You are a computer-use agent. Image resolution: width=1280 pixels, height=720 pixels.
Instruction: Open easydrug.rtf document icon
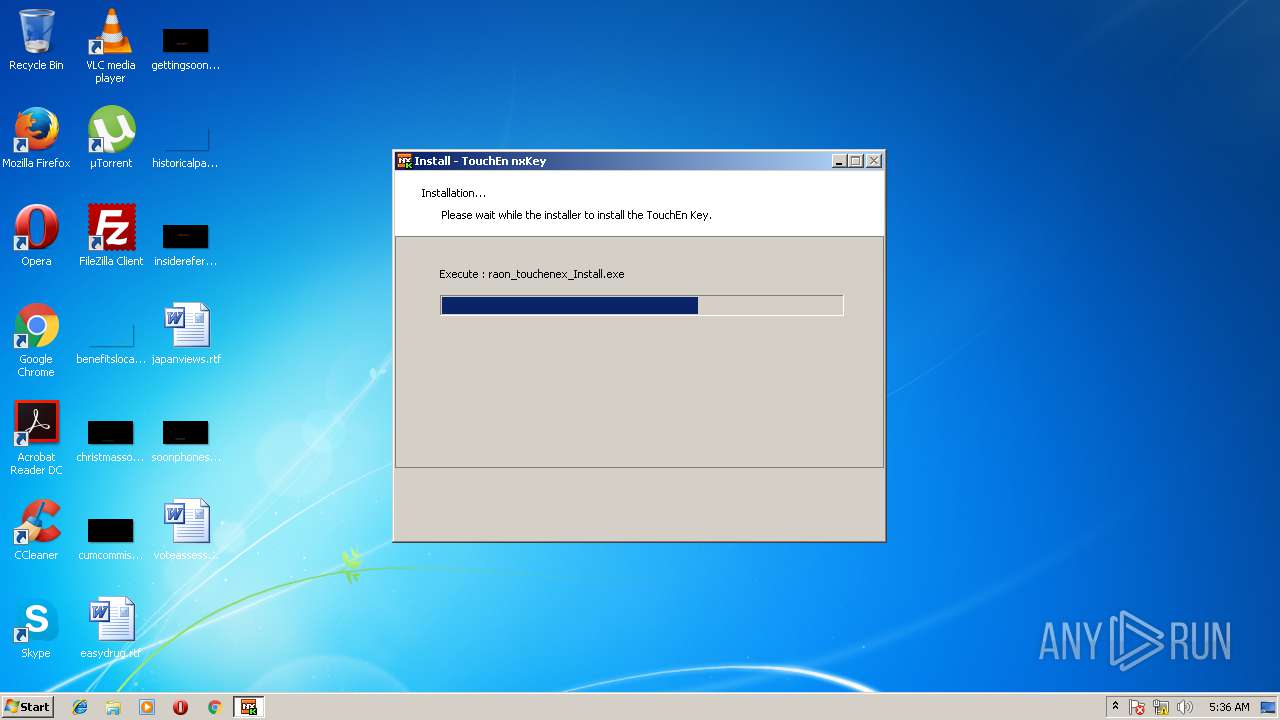point(110,628)
